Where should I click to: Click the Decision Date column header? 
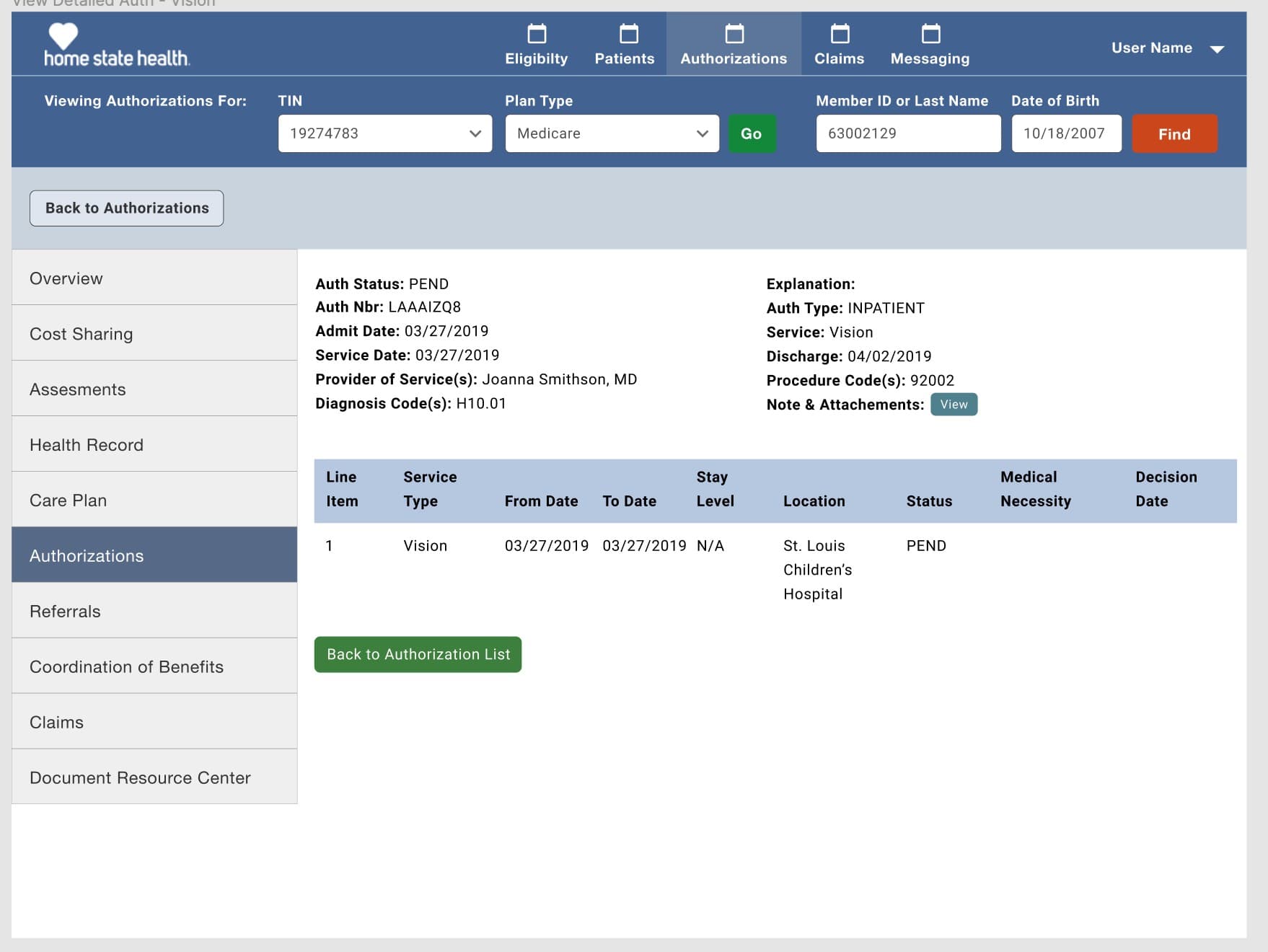tap(1166, 489)
